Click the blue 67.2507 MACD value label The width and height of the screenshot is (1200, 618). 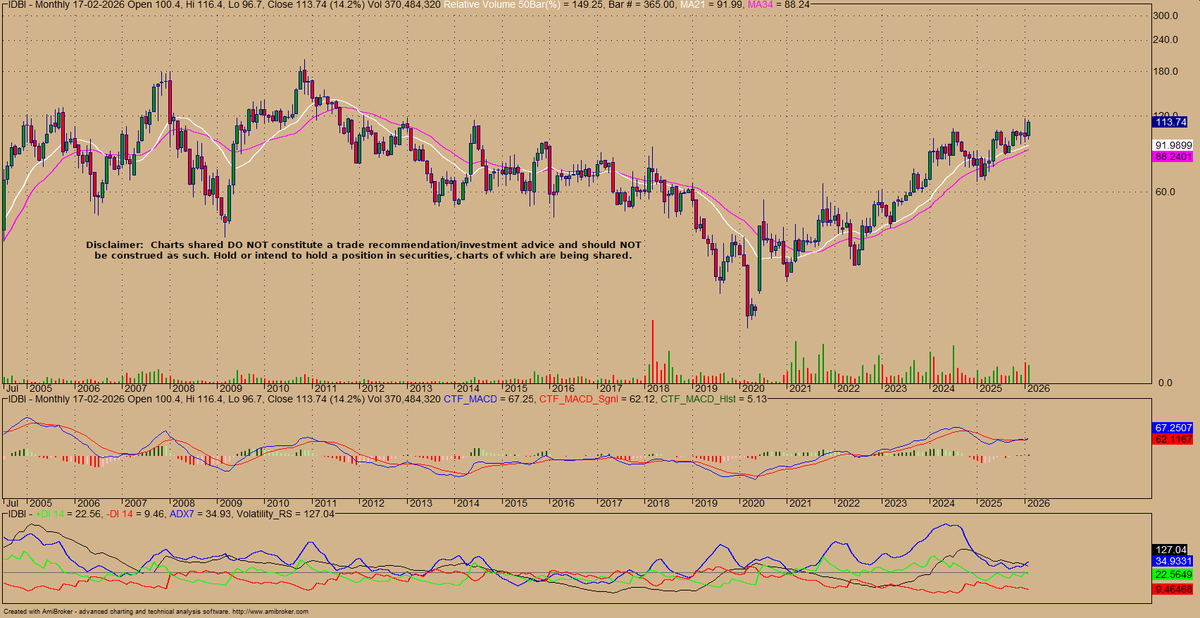pyautogui.click(x=1172, y=427)
